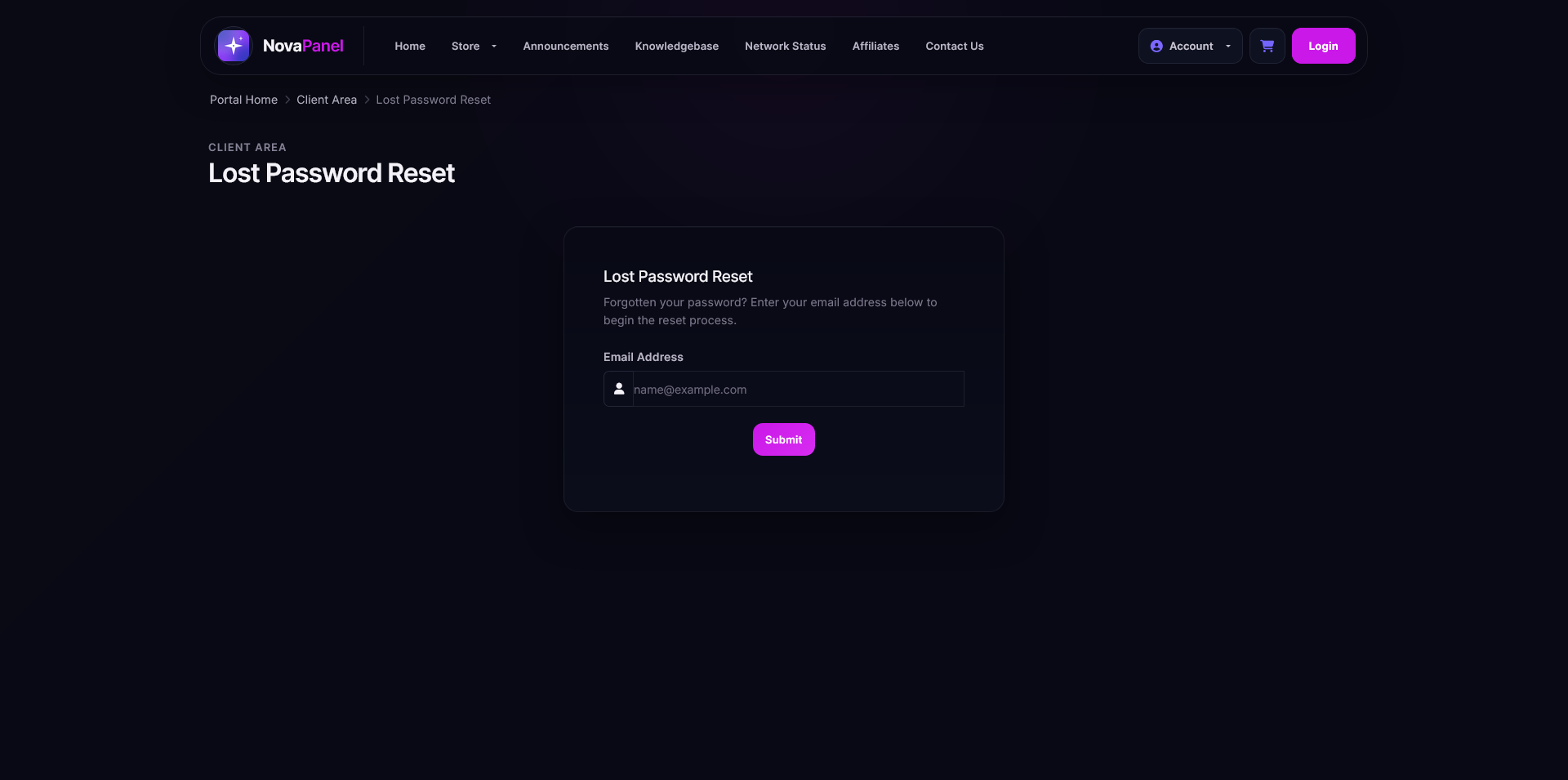Viewport: 1568px width, 780px height.
Task: Focus the Email Address input field
Action: click(798, 389)
